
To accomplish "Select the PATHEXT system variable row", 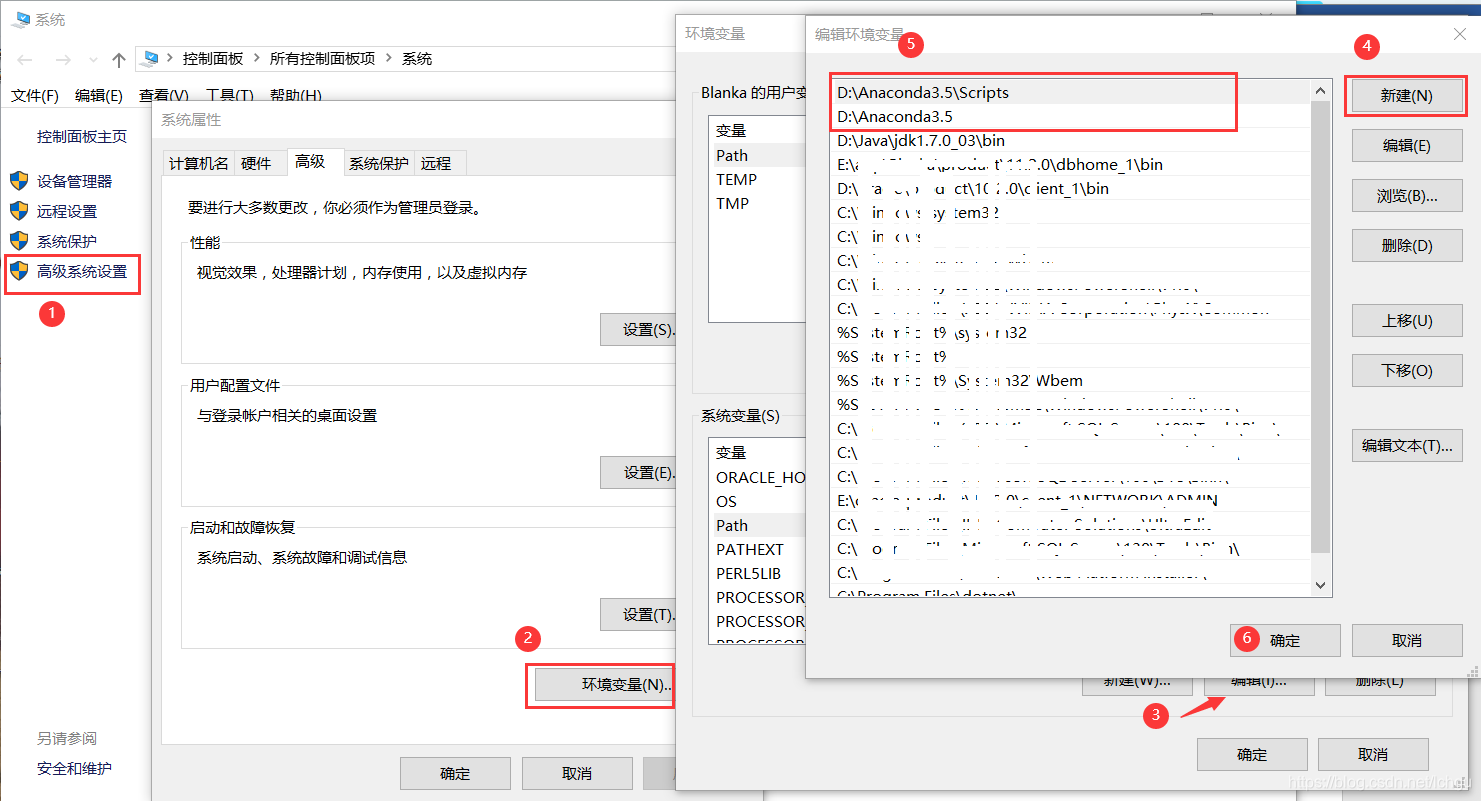I will click(758, 549).
